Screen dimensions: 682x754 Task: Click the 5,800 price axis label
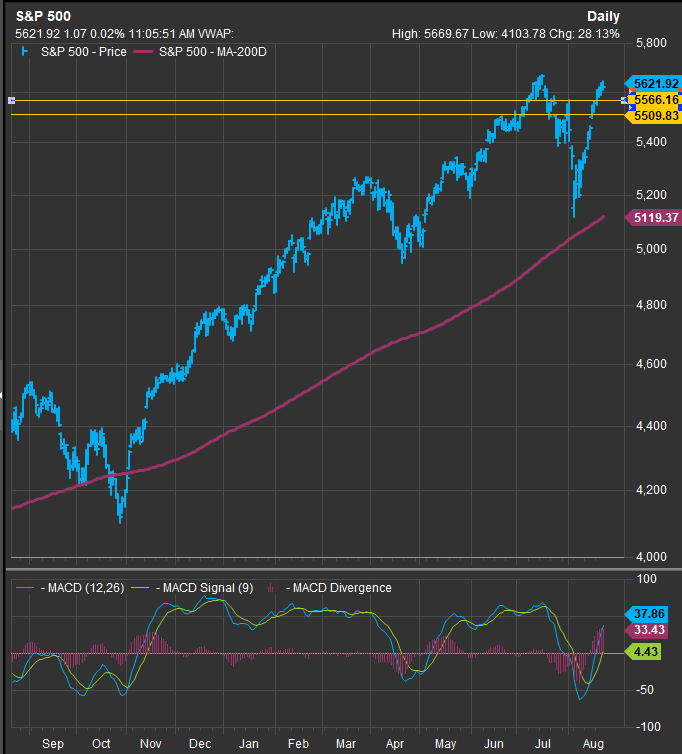[651, 43]
